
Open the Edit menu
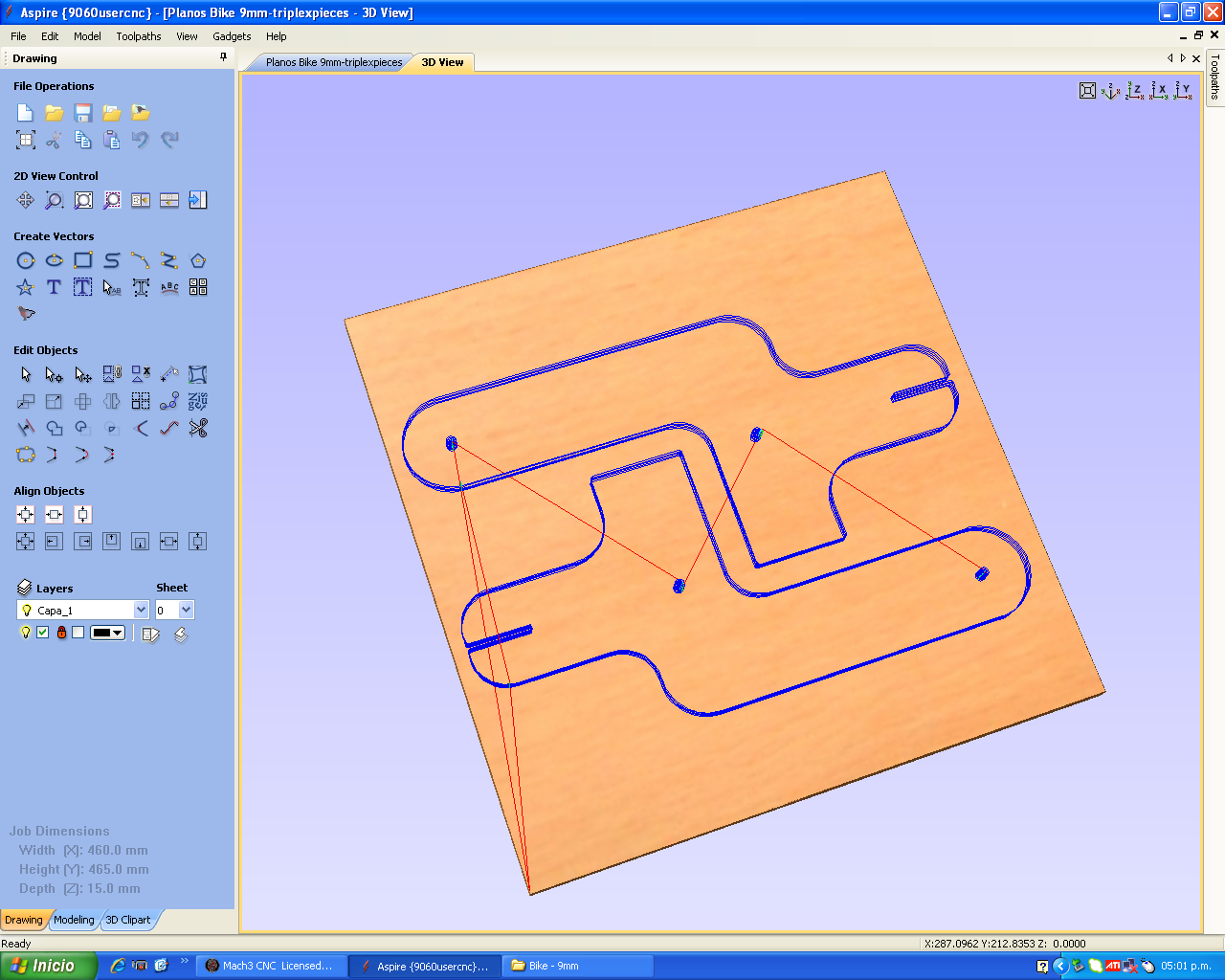[x=50, y=36]
